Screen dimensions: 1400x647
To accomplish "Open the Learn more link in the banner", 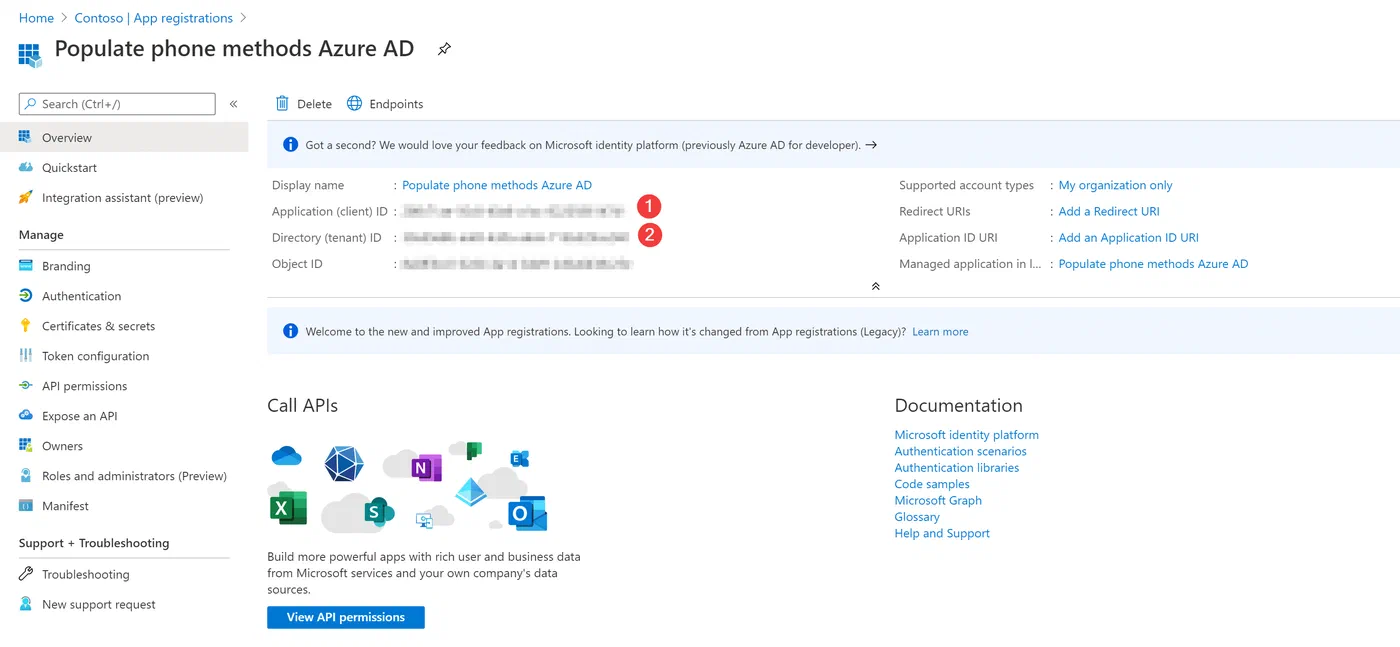I will coord(940,332).
